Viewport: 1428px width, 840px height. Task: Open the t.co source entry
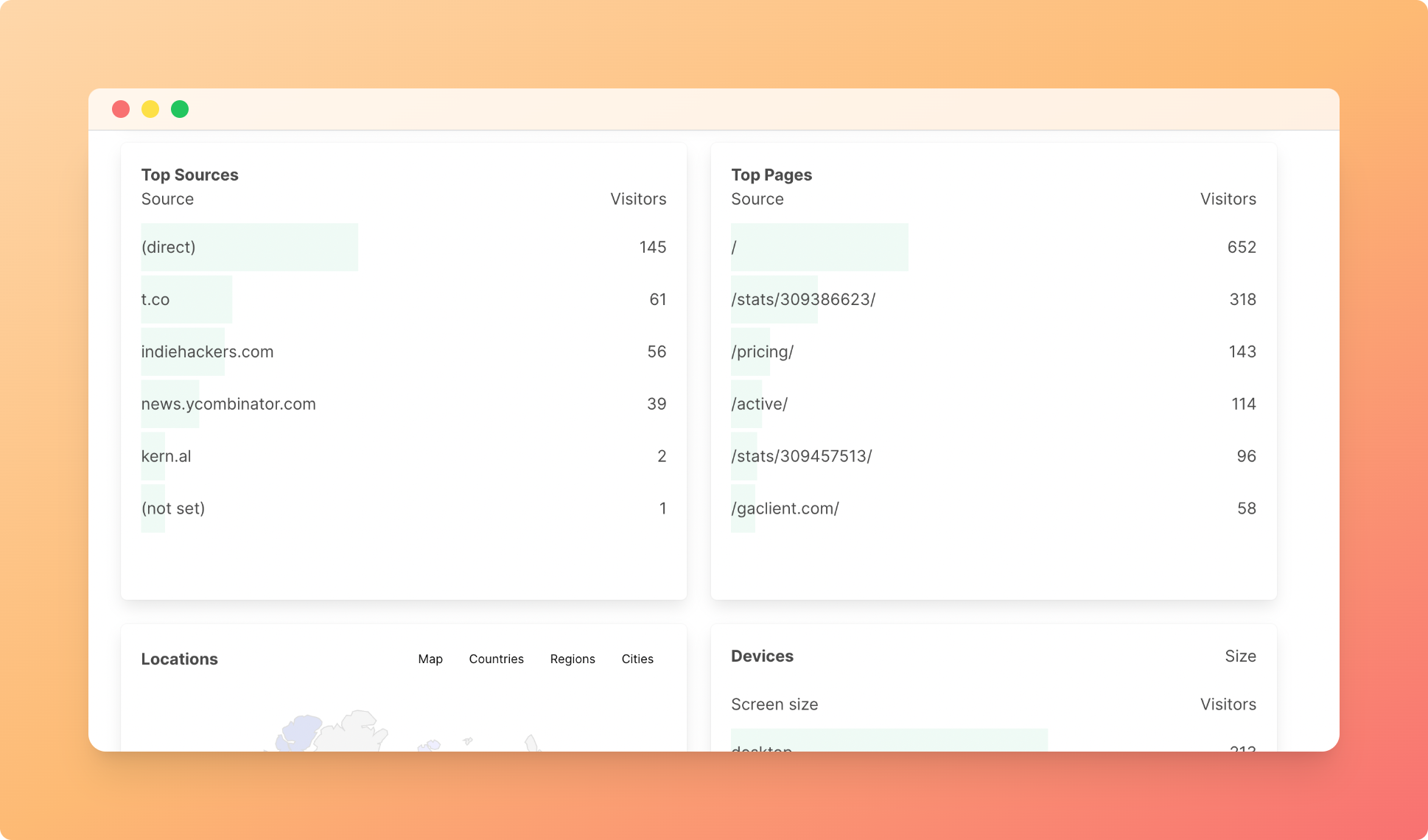tap(155, 299)
